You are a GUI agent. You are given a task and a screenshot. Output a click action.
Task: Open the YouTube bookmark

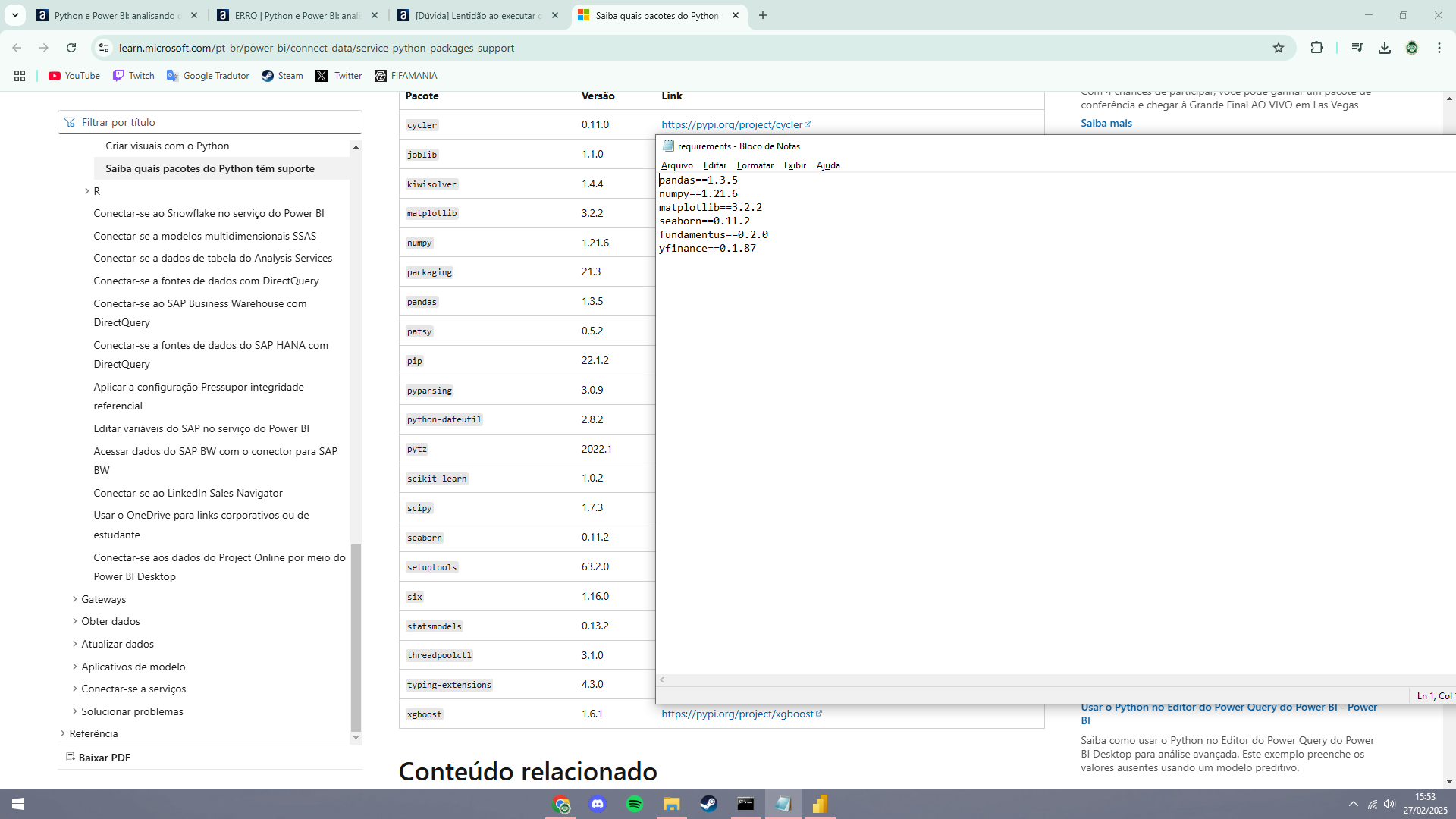[x=74, y=76]
